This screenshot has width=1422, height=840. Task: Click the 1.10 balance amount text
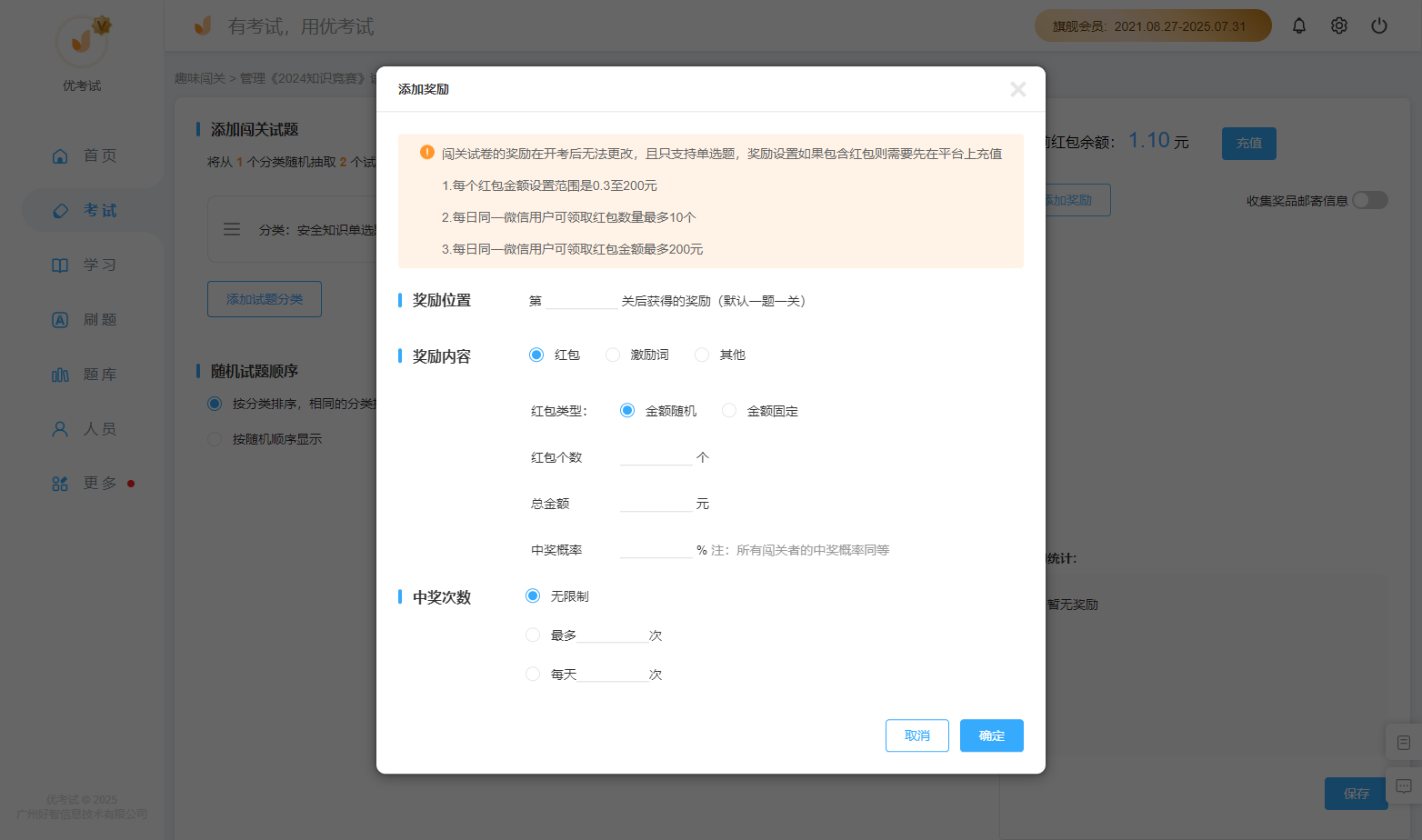click(x=1149, y=140)
